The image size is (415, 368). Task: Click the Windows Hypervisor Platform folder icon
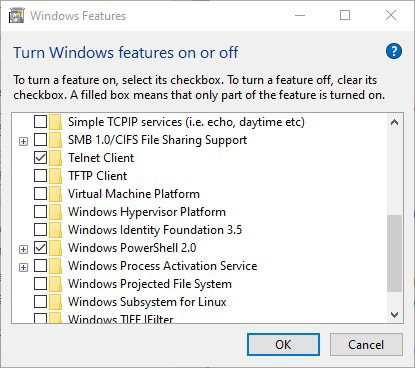55,212
